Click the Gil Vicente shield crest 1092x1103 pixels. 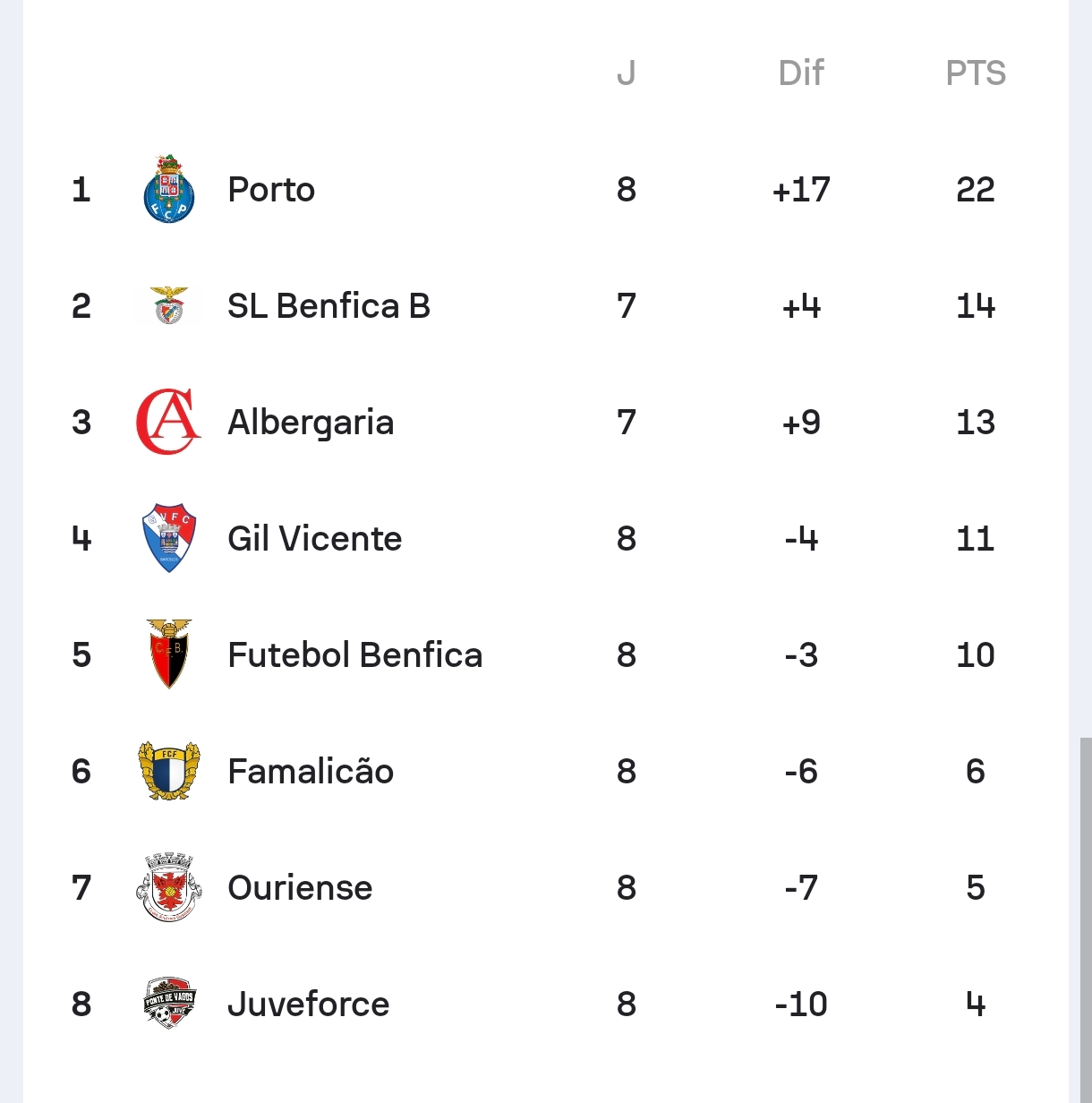[x=169, y=538]
